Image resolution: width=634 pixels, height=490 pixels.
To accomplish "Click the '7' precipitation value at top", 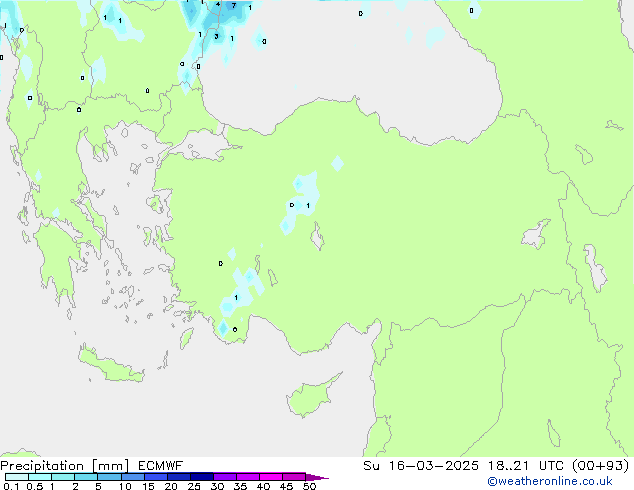I will tap(234, 6).
